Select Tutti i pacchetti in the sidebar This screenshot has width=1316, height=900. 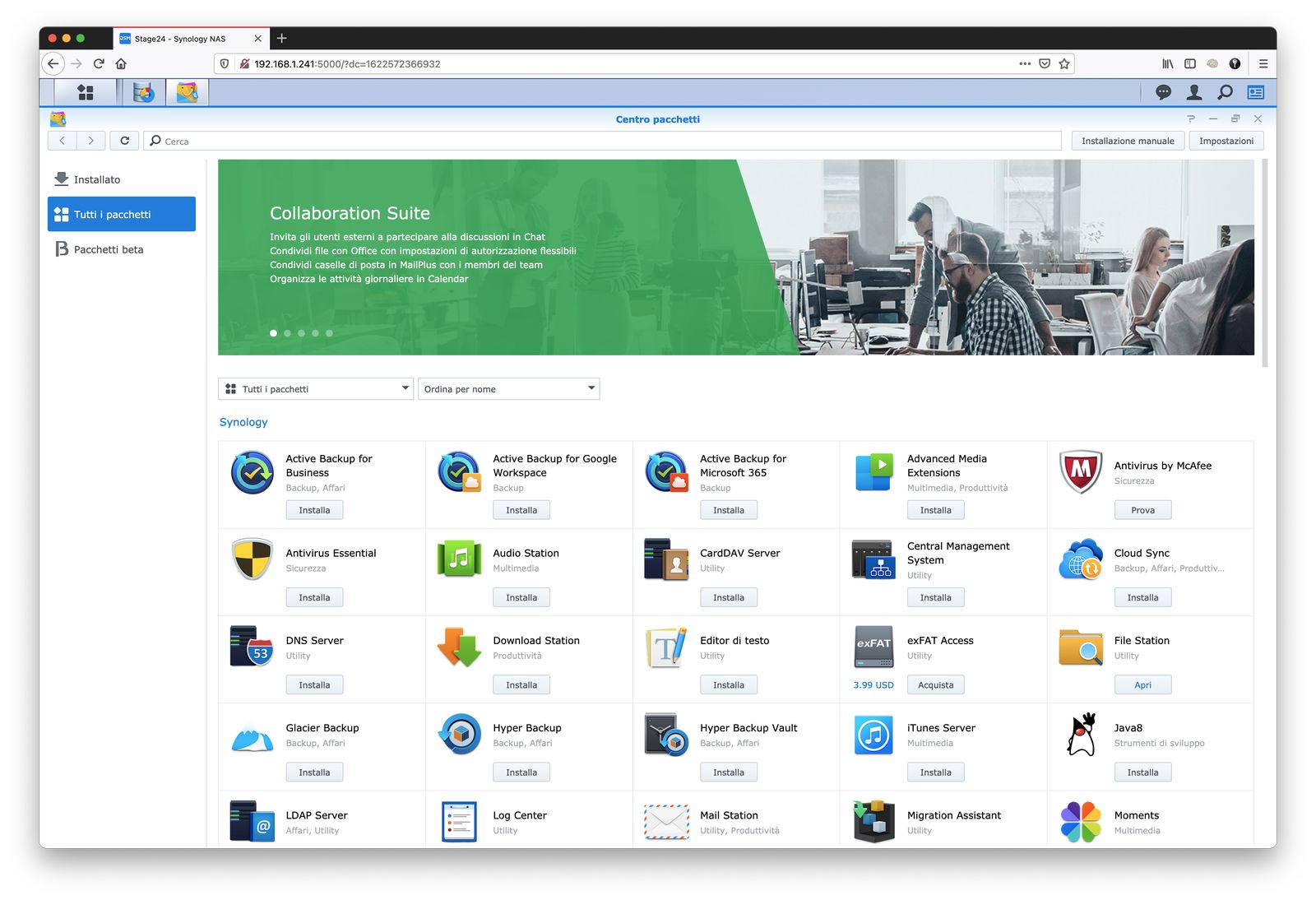point(122,214)
